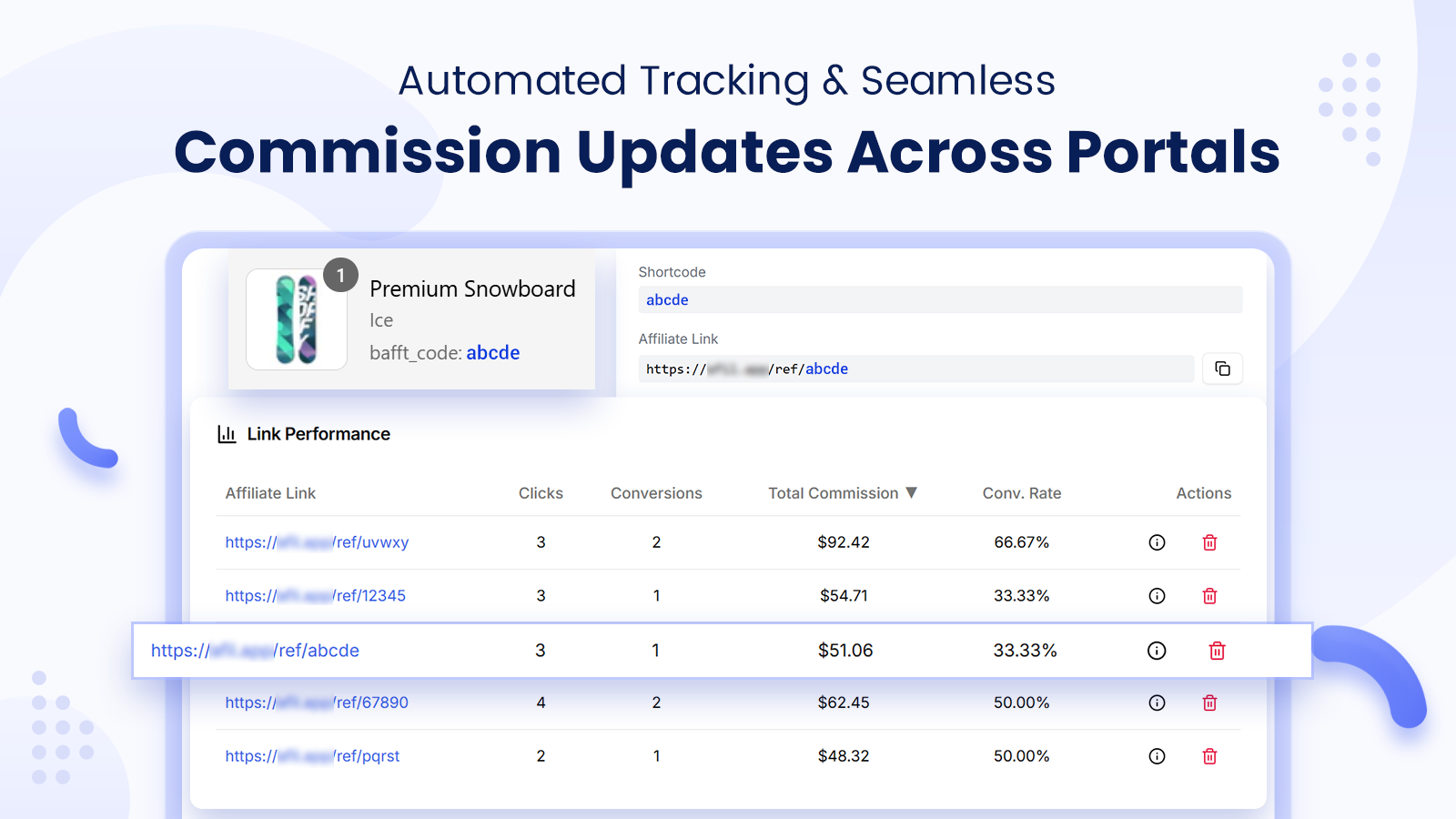Click the Premium Snowboard product title

click(x=472, y=289)
